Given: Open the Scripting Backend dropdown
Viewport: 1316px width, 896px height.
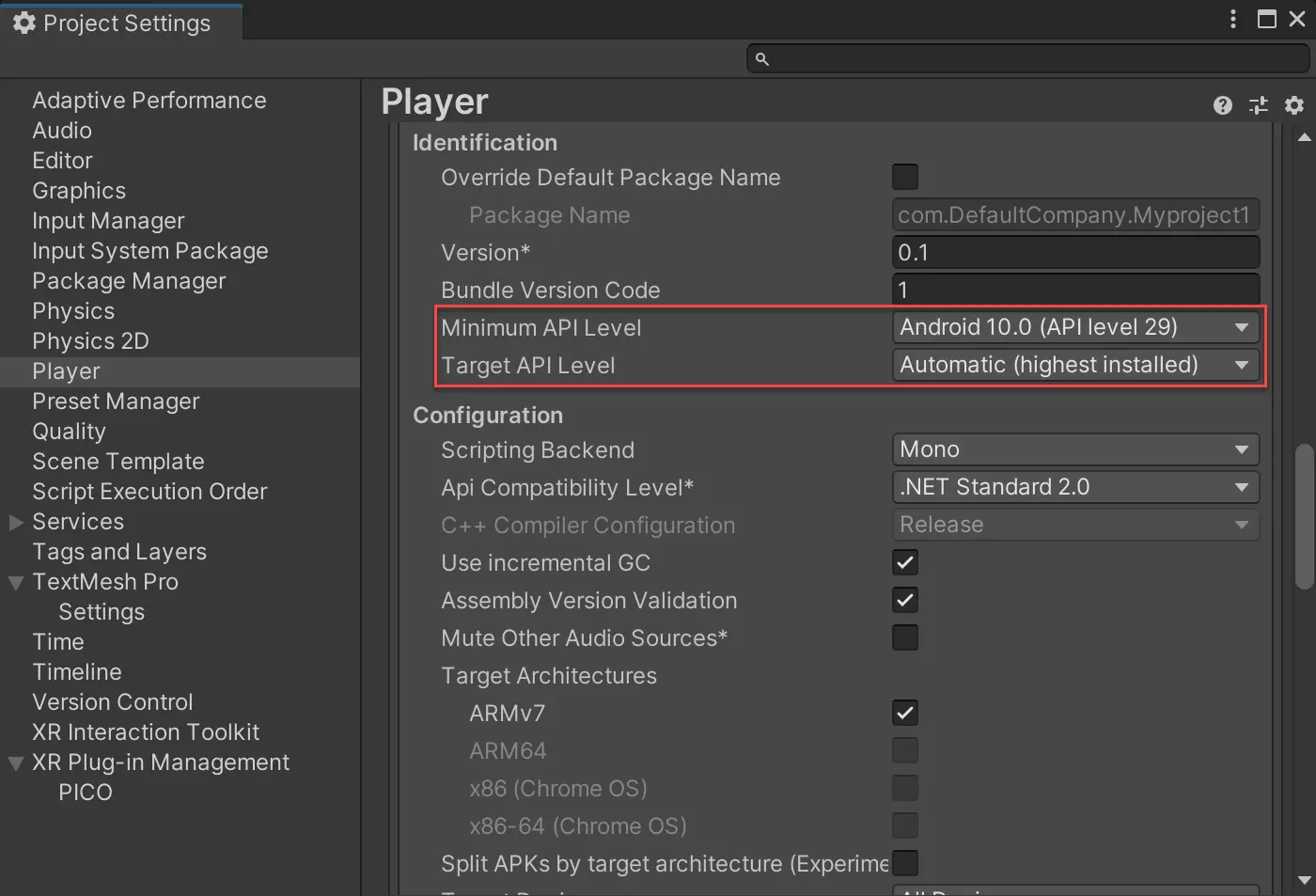Looking at the screenshot, I should (x=1075, y=449).
